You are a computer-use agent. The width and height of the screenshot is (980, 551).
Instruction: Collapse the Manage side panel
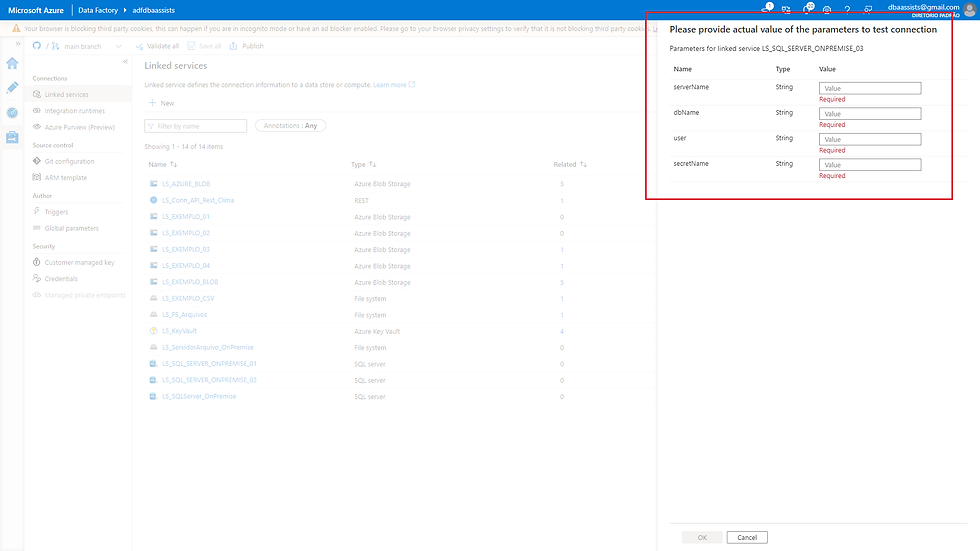pyautogui.click(x=125, y=61)
